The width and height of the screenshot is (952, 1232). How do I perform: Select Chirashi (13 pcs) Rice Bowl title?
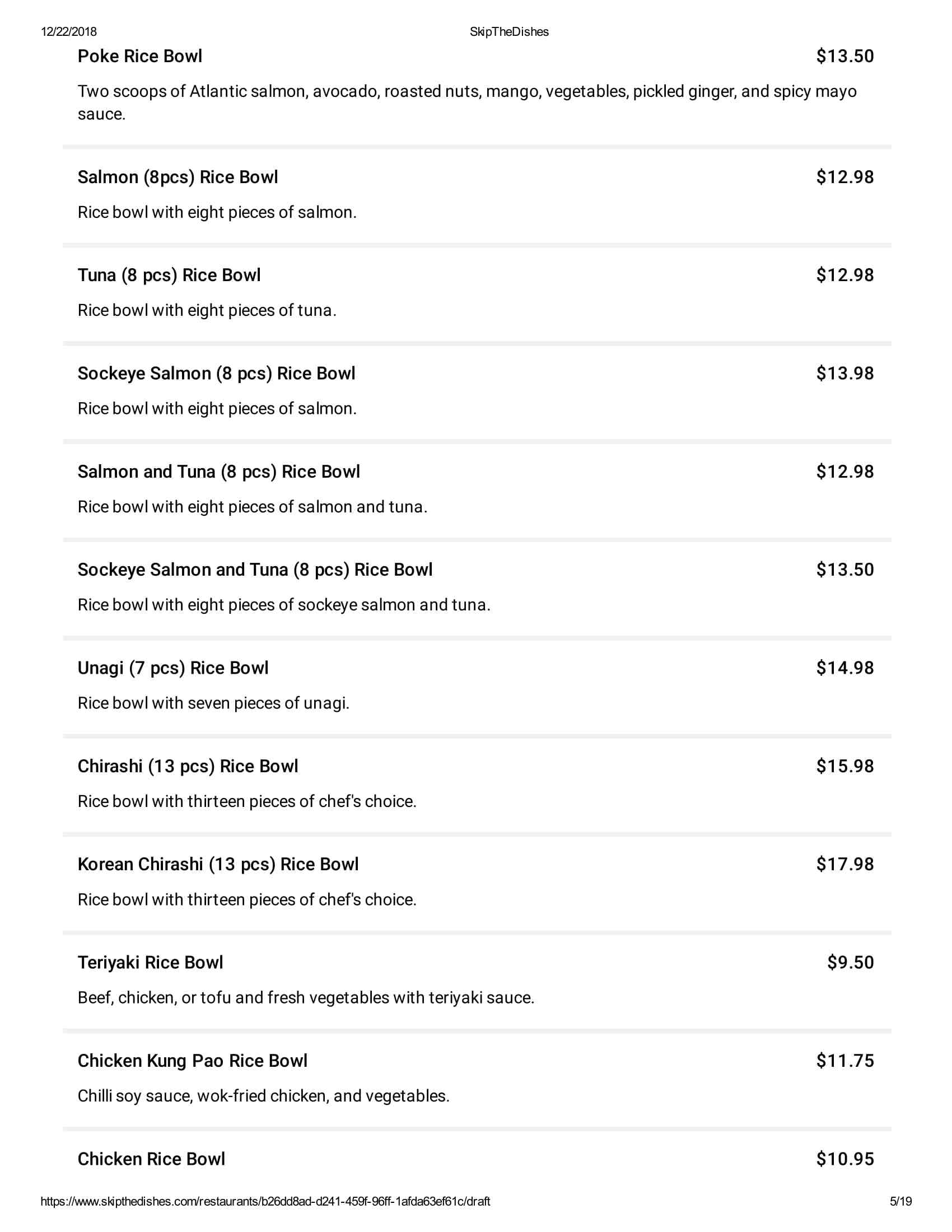coord(188,766)
